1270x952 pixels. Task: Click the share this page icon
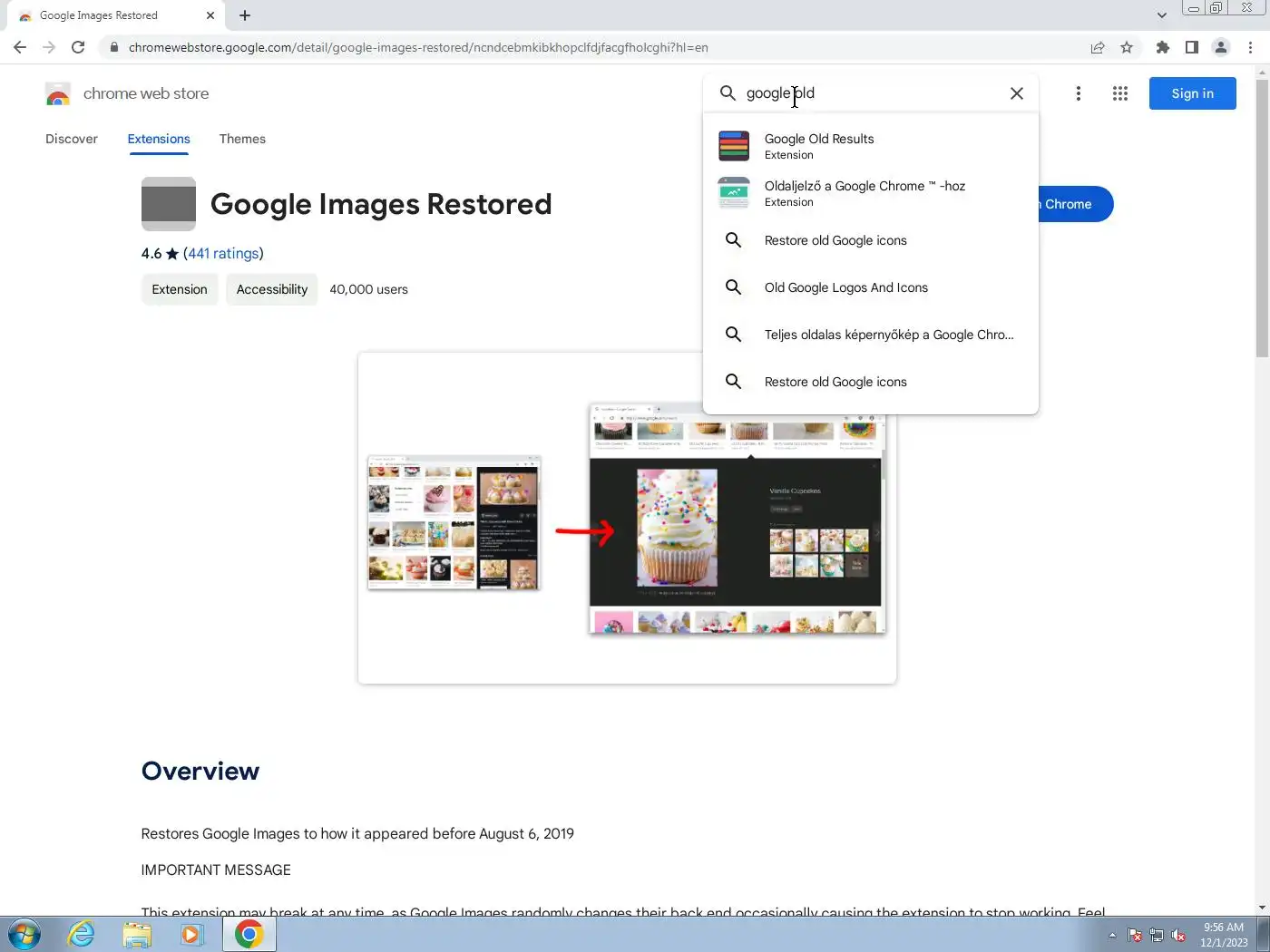point(1098,47)
